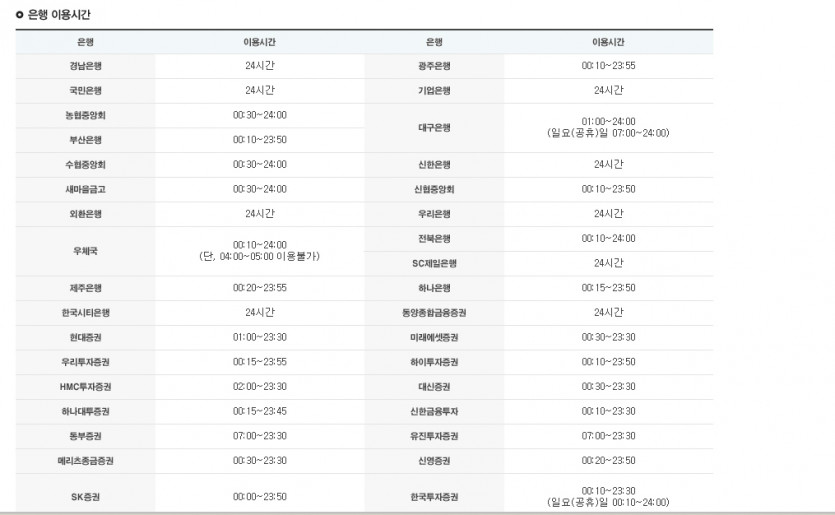Click 신영증권's hours '00:20~23:50'
Viewport: 835px width, 515px height.
(x=608, y=460)
